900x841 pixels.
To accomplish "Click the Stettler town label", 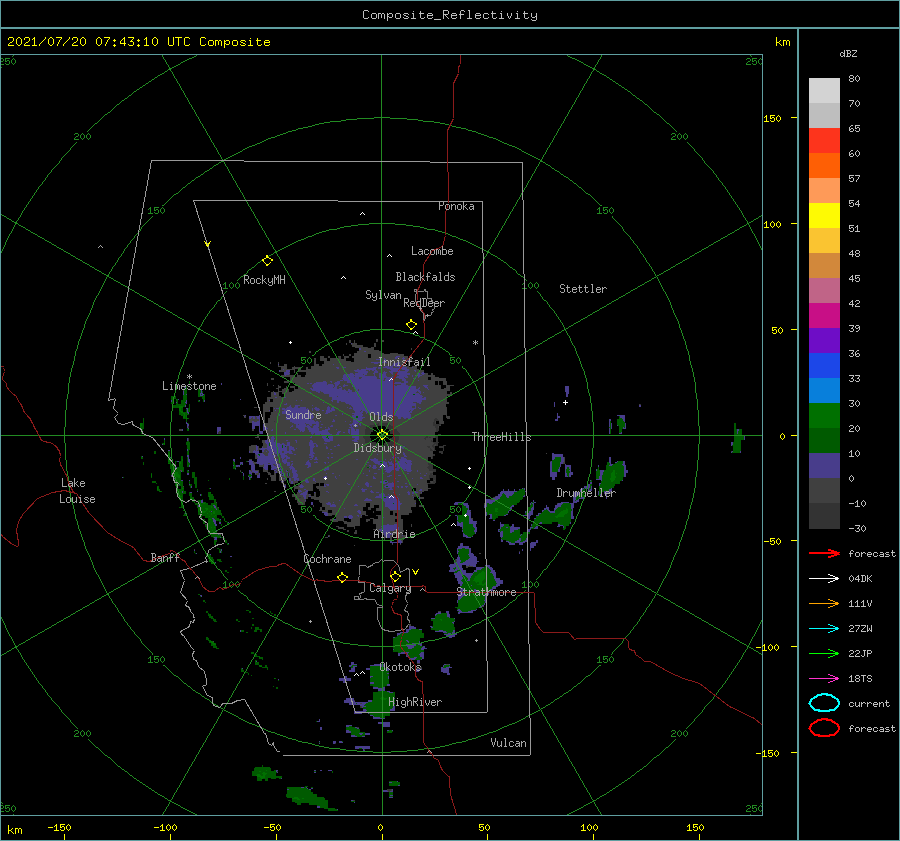I will coord(583,289).
